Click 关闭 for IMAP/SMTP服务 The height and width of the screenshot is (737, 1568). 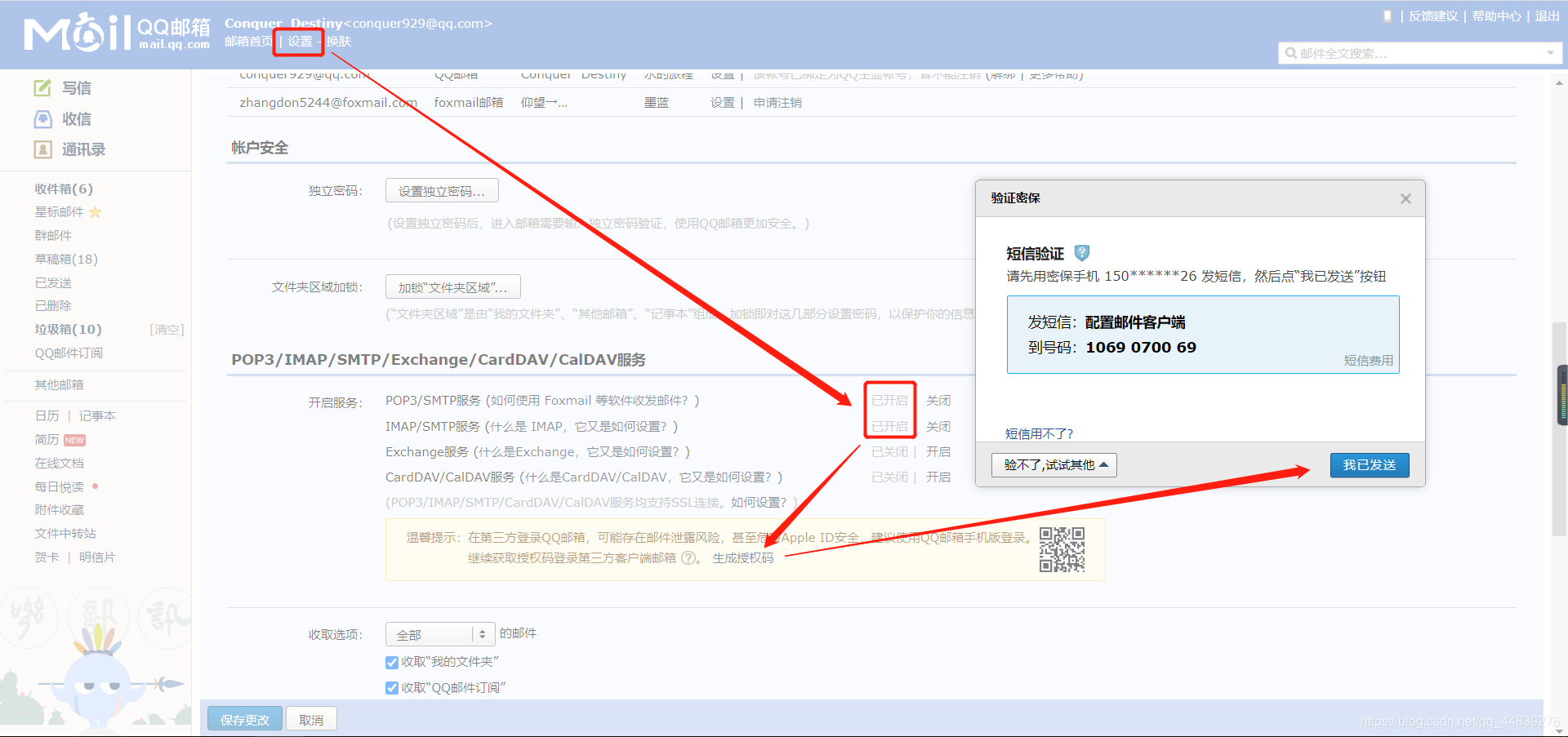(x=938, y=427)
